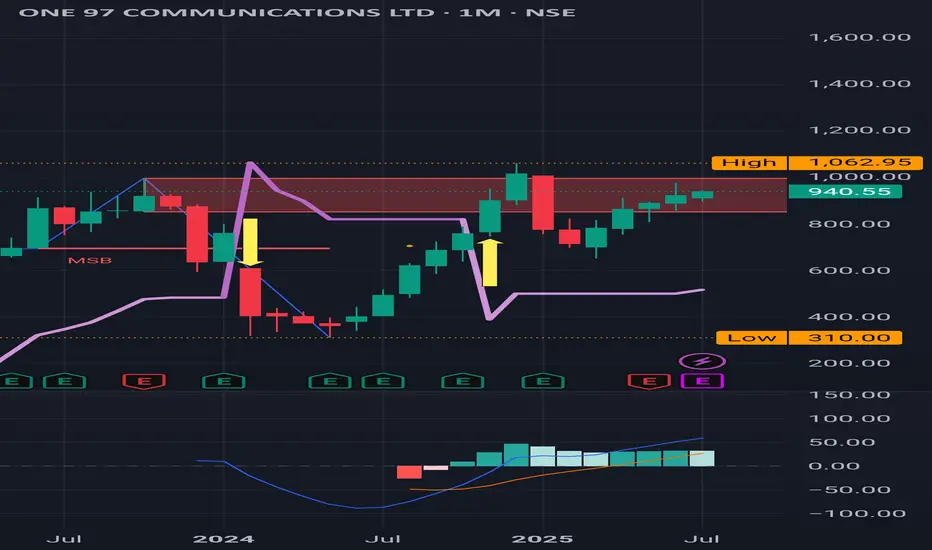The image size is (932, 550).
Task: Click the purple lightning bolt icon
Action: click(x=702, y=361)
